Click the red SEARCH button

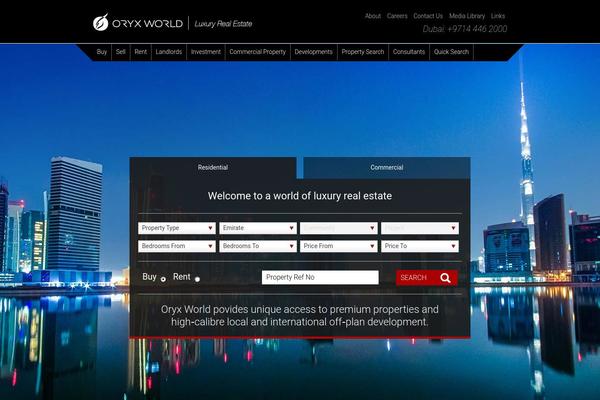(x=426, y=278)
